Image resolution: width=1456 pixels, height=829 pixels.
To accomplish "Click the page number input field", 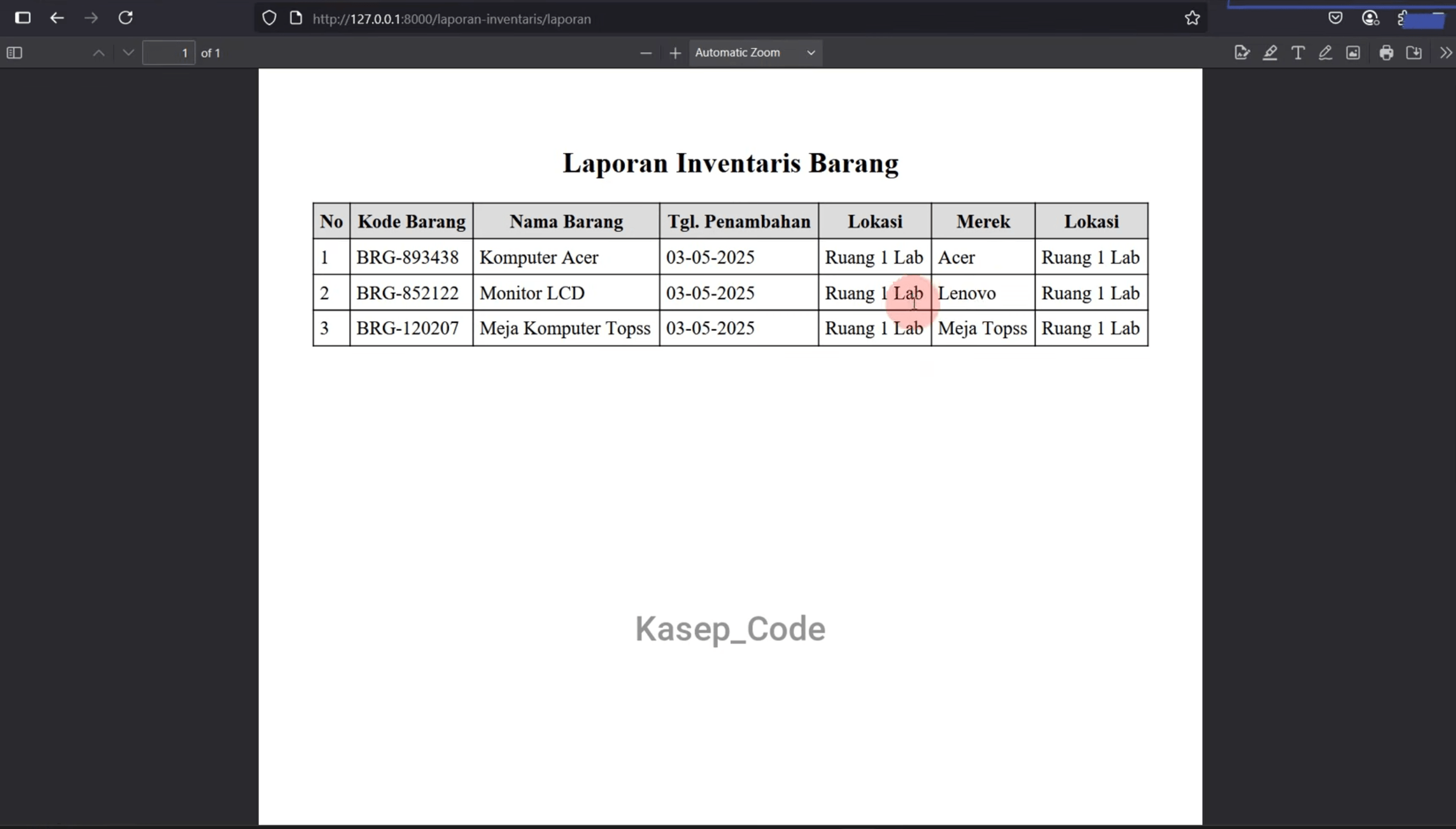I will [169, 53].
